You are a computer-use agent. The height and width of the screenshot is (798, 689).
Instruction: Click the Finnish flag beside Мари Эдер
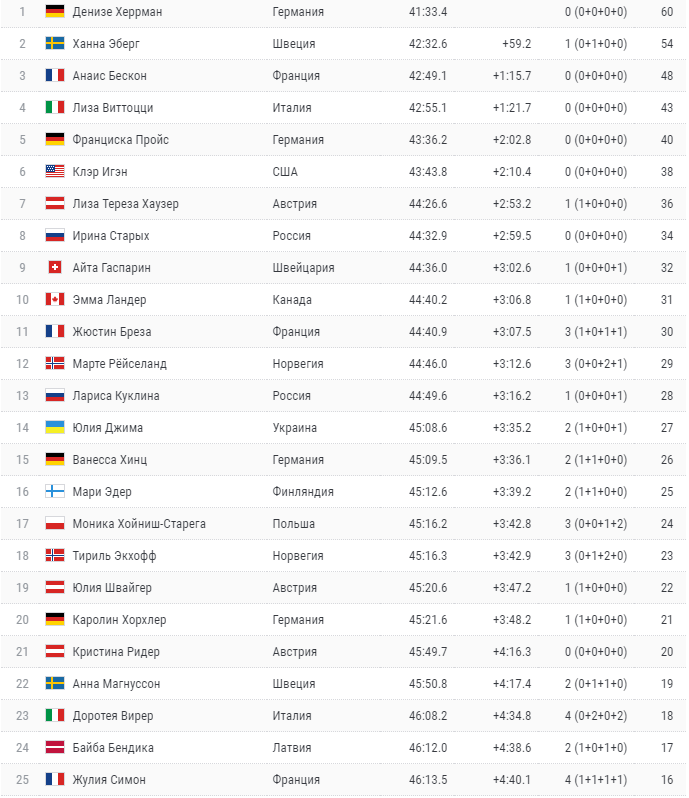(x=55, y=492)
